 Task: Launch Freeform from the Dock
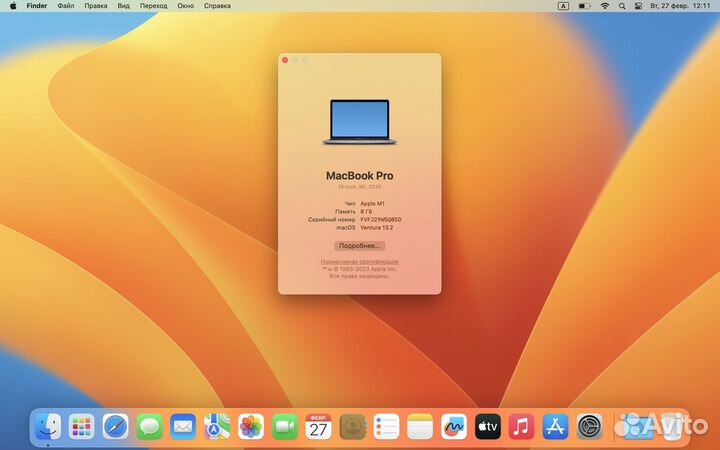pyautogui.click(x=454, y=427)
